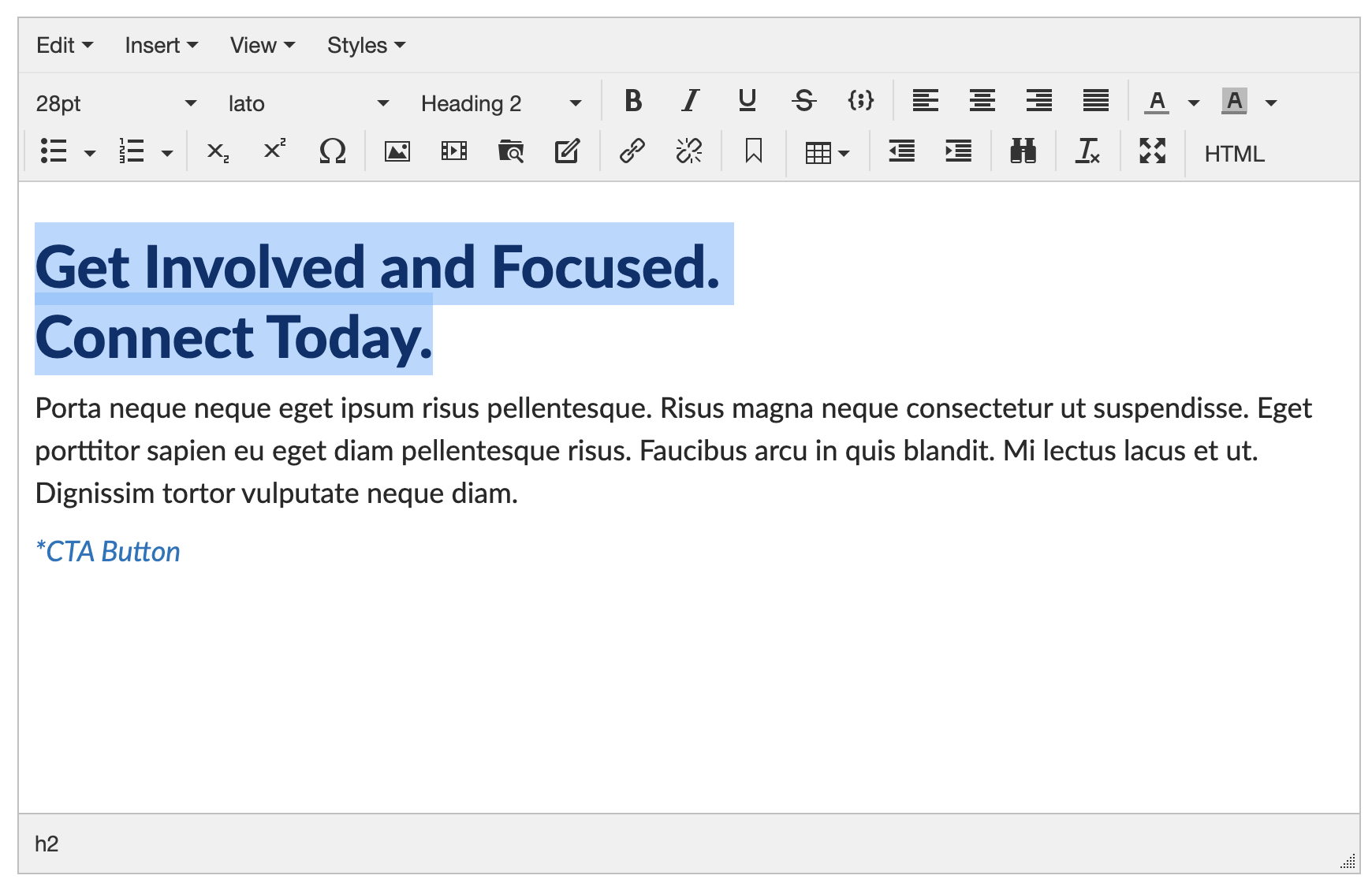Click the 'Connect Today.' heading line
This screenshot has width=1372, height=894.
tap(234, 337)
